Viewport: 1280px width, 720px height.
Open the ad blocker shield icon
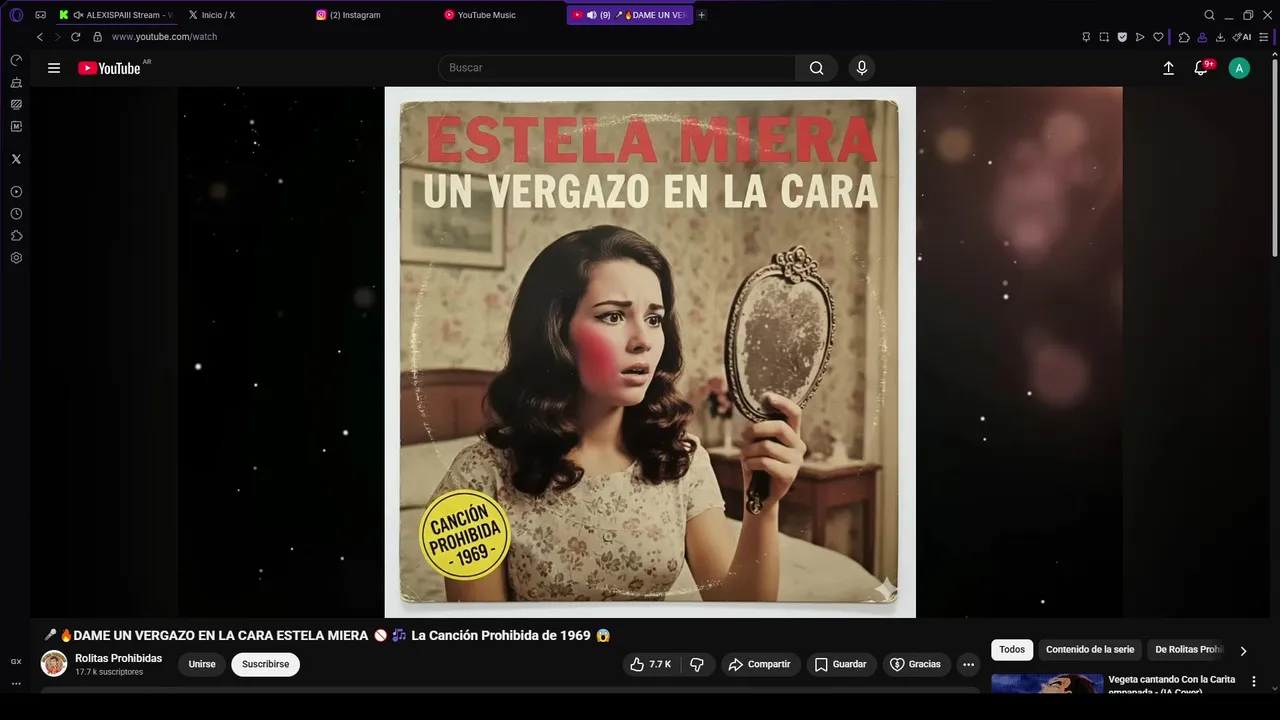coord(1122,37)
